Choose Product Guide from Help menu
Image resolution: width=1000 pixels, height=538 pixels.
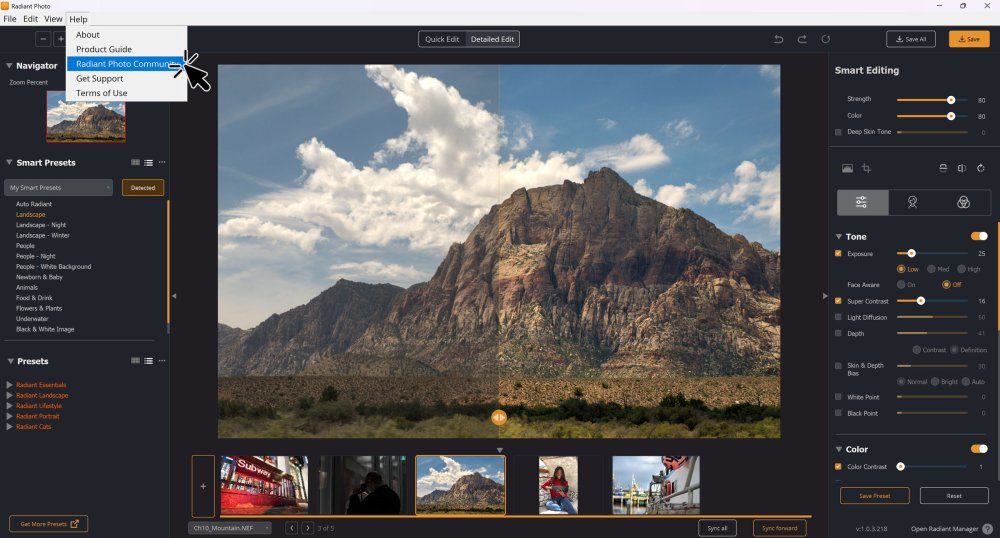click(126, 49)
